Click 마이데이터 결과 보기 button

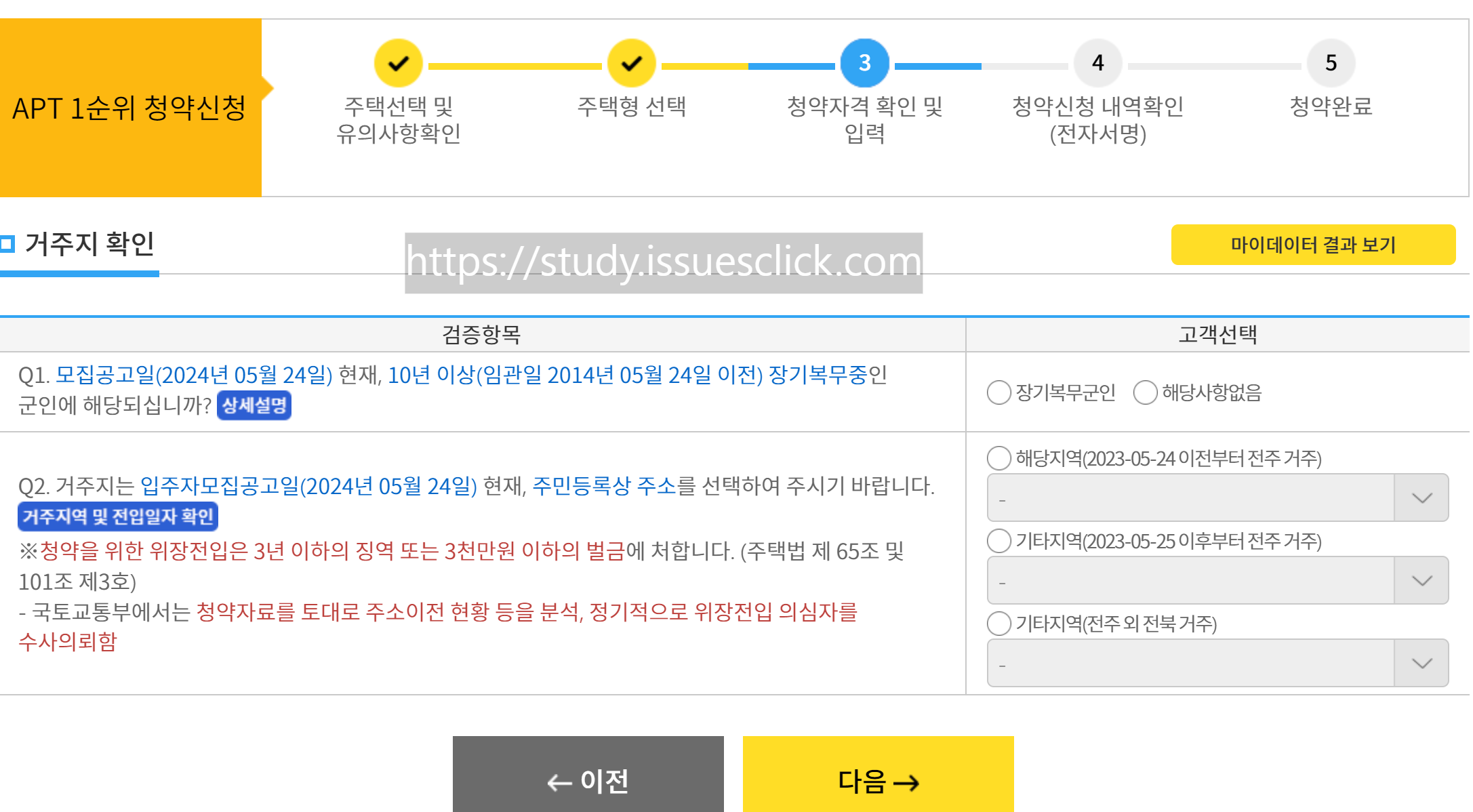(x=1313, y=245)
